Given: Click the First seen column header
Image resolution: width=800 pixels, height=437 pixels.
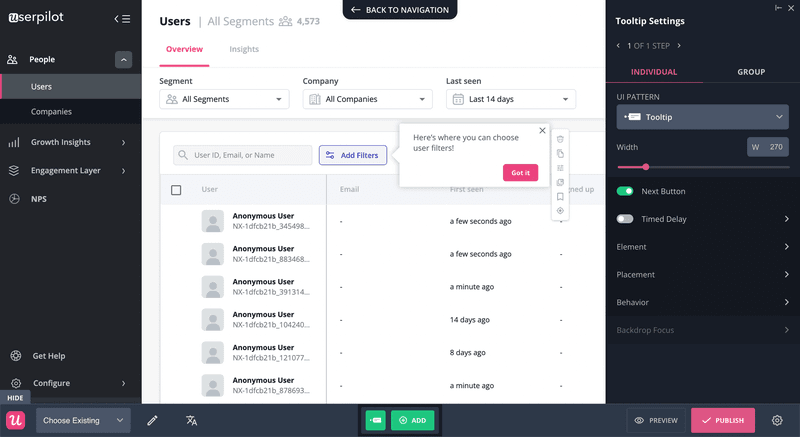Looking at the screenshot, I should pyautogui.click(x=466, y=189).
